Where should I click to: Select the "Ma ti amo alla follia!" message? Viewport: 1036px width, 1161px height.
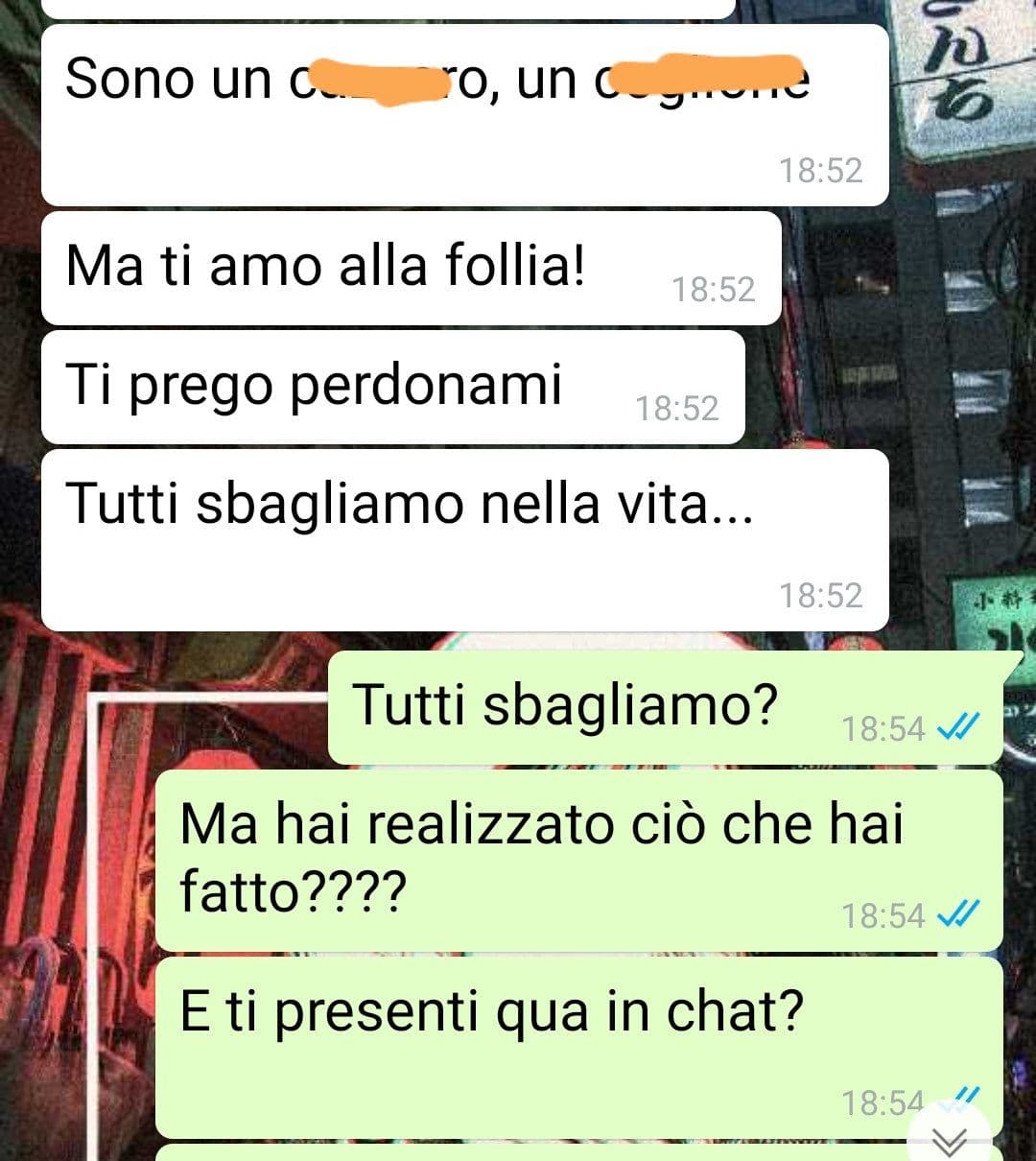point(412,269)
